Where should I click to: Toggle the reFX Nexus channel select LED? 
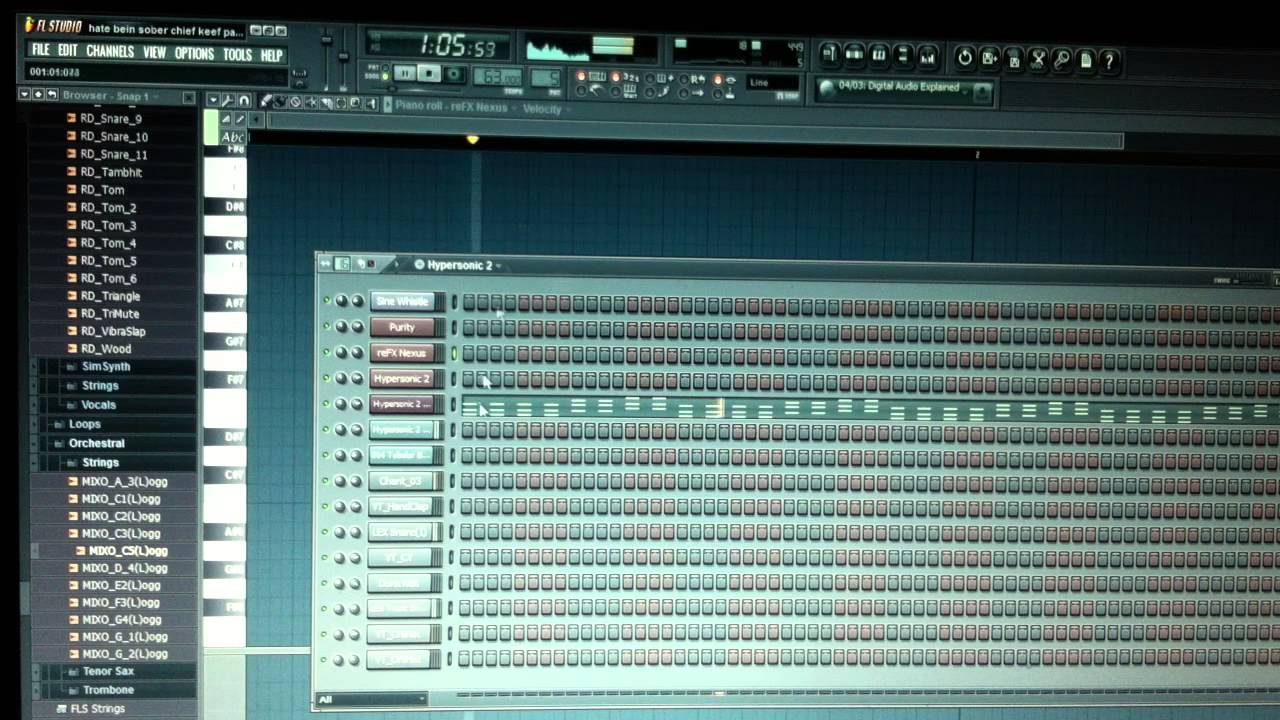pos(454,353)
